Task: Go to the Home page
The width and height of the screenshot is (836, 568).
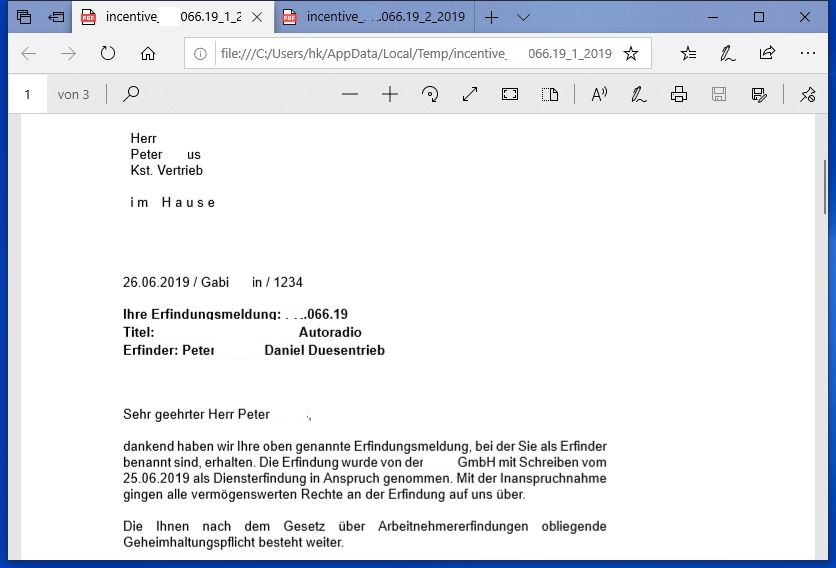Action: (148, 53)
